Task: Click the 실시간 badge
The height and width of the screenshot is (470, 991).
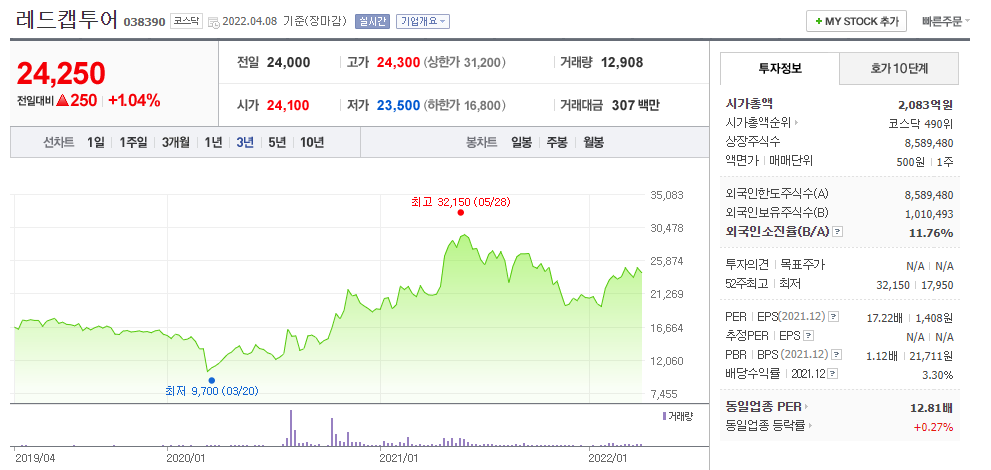Action: 372,21
